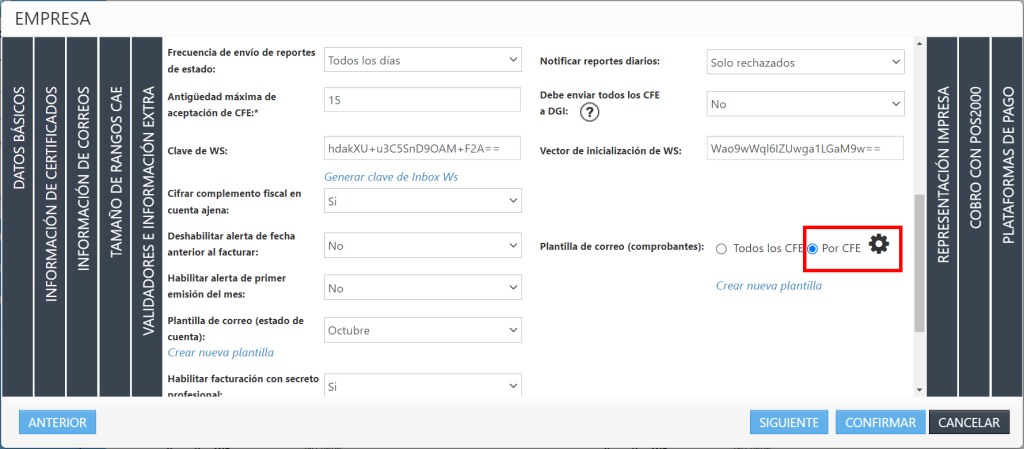
Task: Click the Siguiente button
Action: tap(789, 423)
